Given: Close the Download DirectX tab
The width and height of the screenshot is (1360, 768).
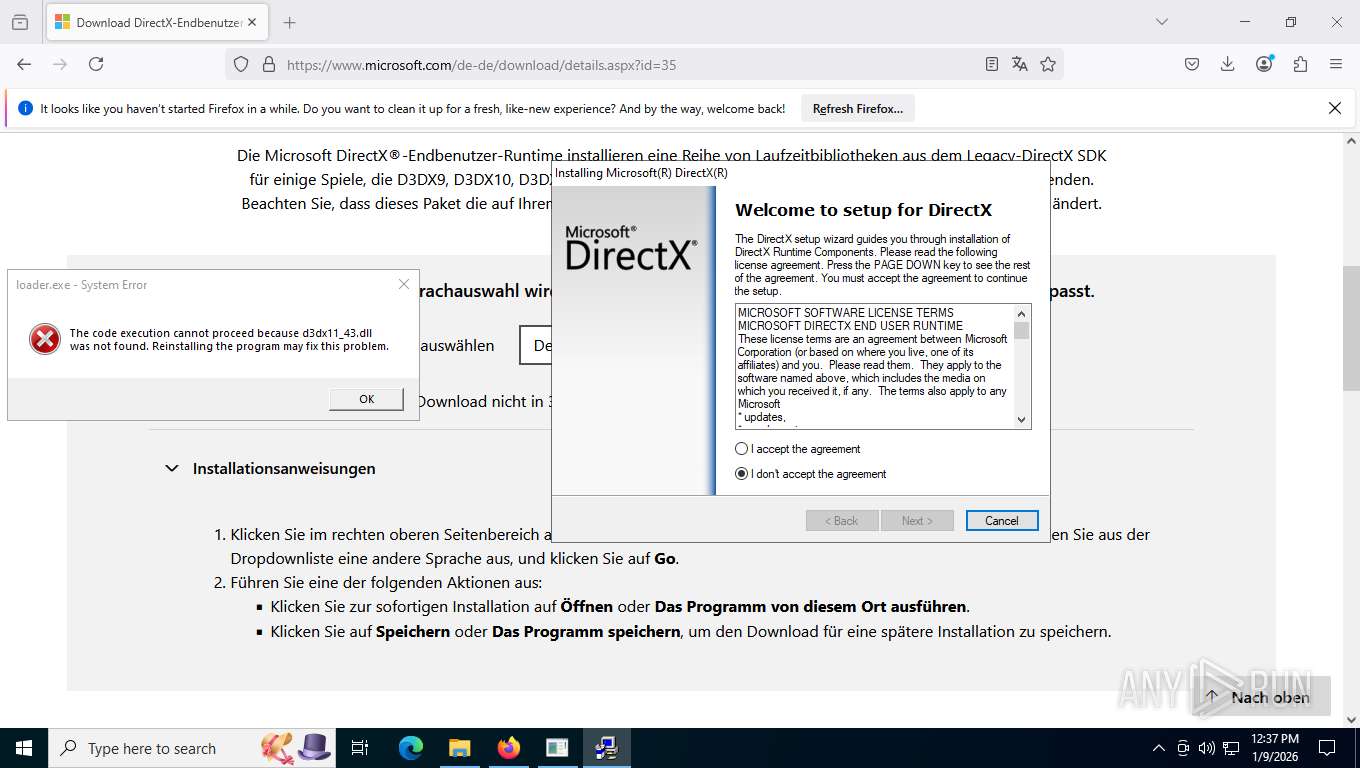Looking at the screenshot, I should 252,22.
